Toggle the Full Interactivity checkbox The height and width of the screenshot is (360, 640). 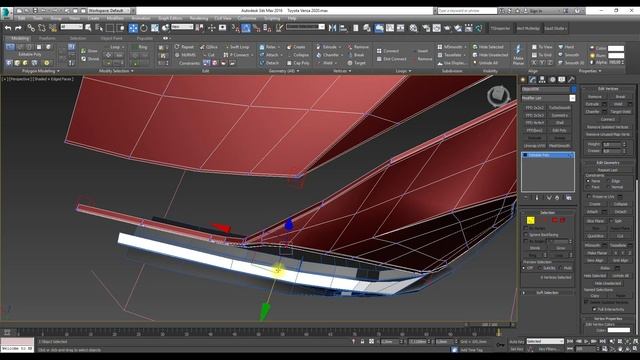click(x=594, y=309)
